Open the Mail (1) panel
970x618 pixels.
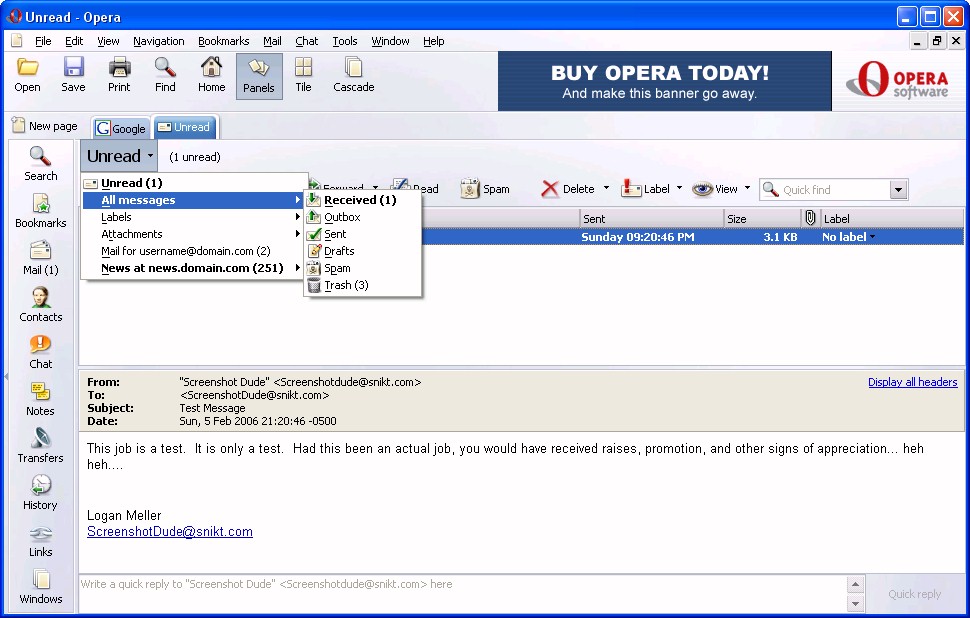[40, 258]
